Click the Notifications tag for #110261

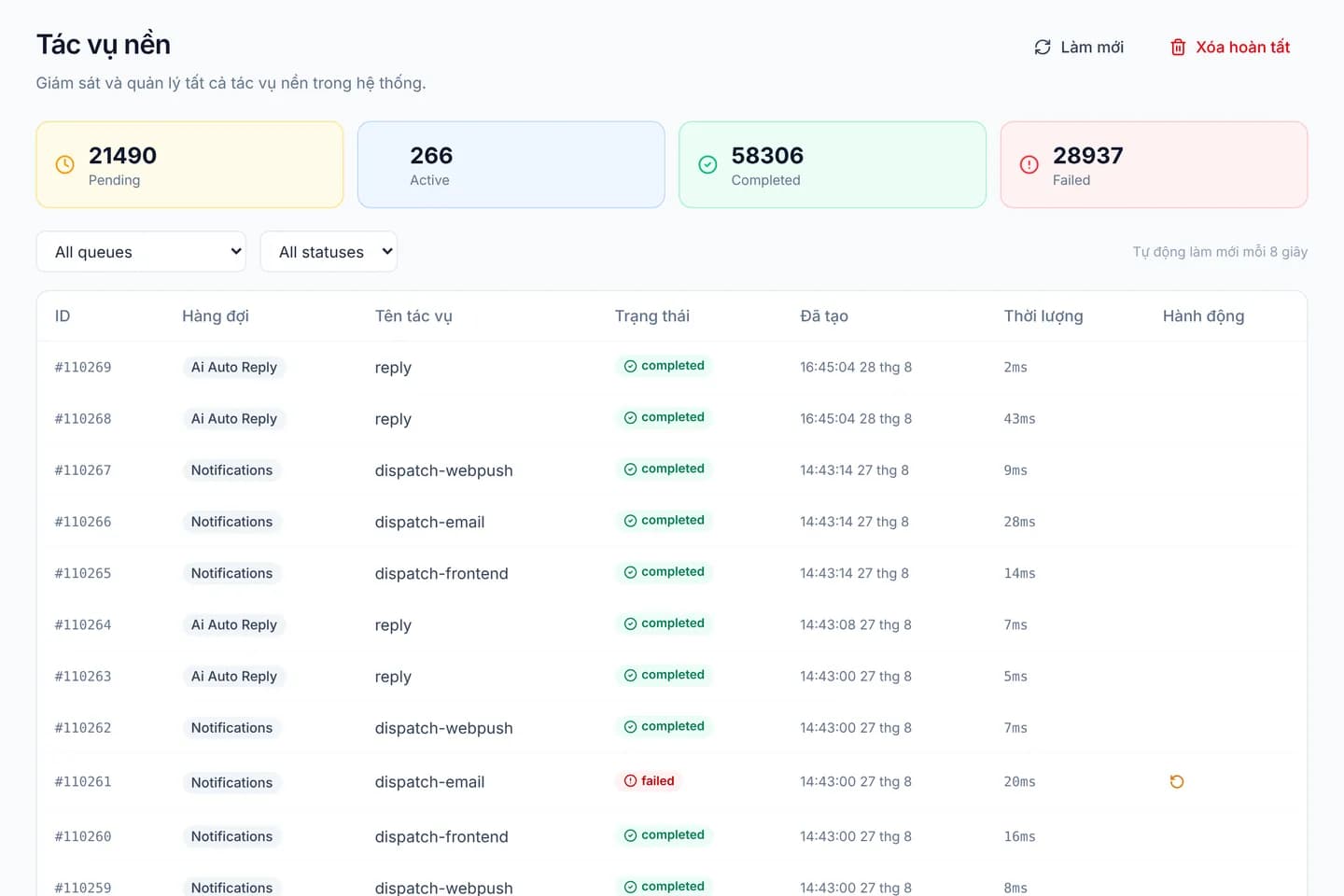(x=231, y=782)
